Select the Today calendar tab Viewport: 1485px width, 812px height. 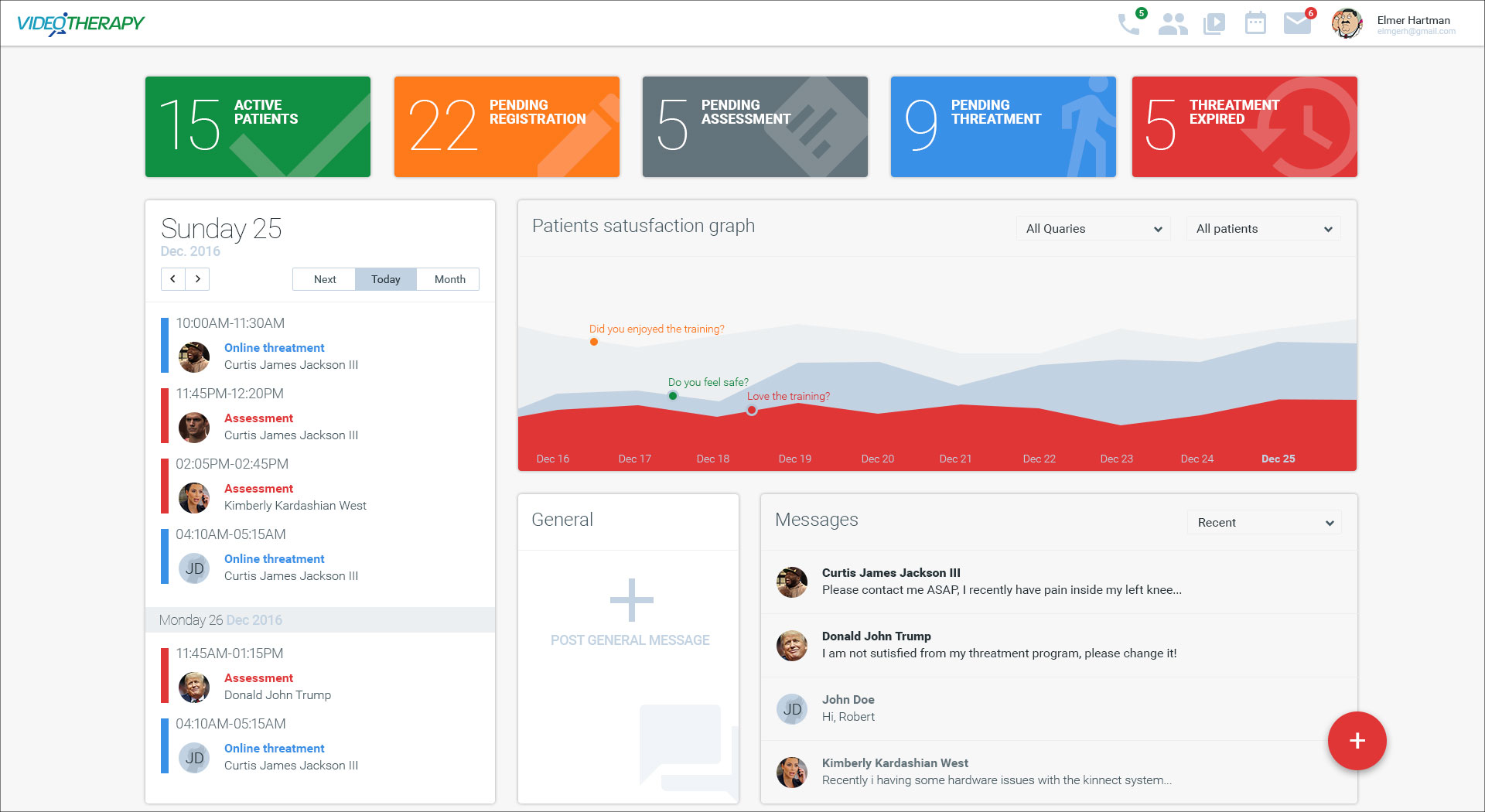click(385, 279)
